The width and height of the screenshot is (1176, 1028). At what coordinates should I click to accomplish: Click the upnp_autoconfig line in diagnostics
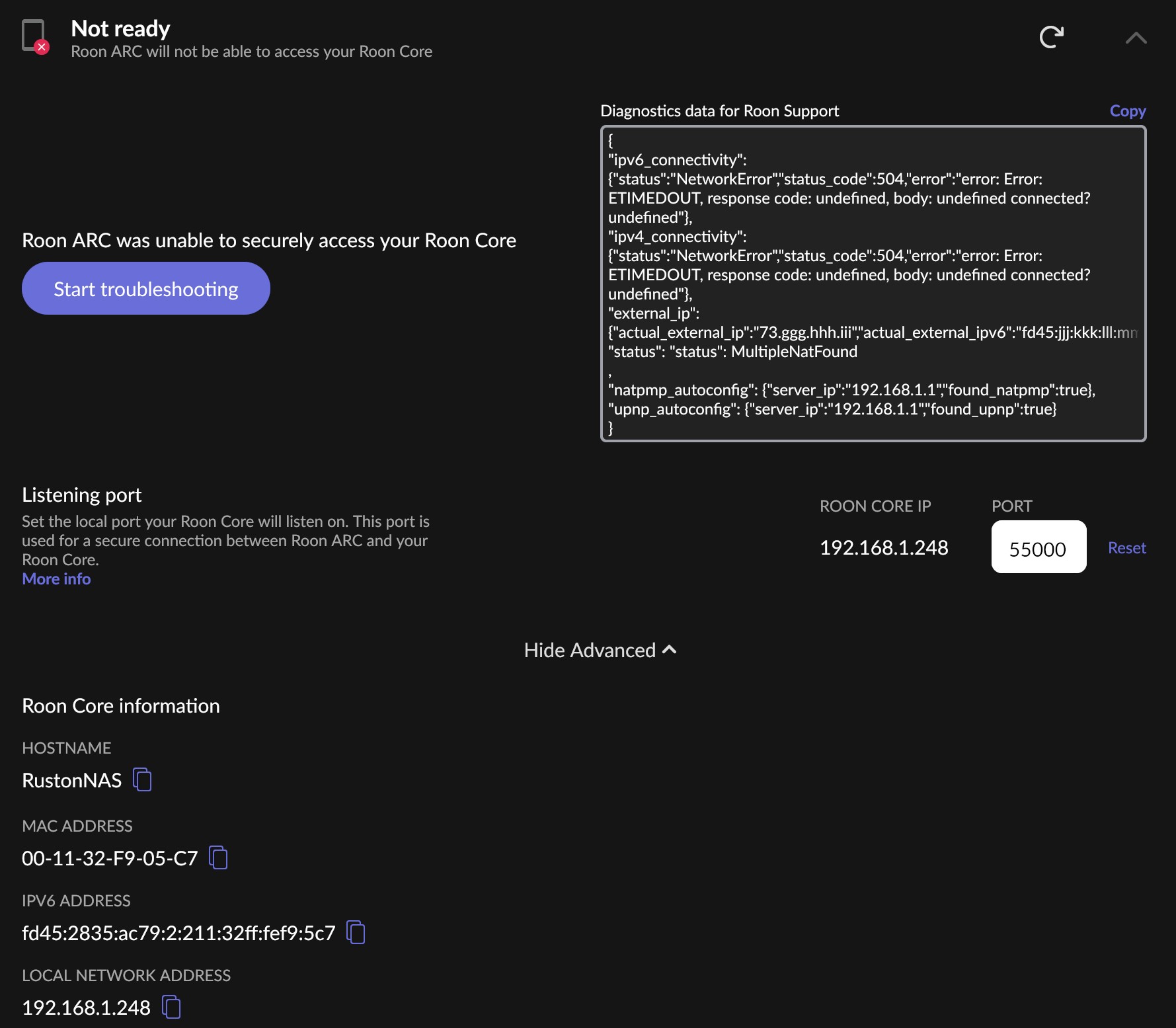pyautogui.click(x=832, y=409)
